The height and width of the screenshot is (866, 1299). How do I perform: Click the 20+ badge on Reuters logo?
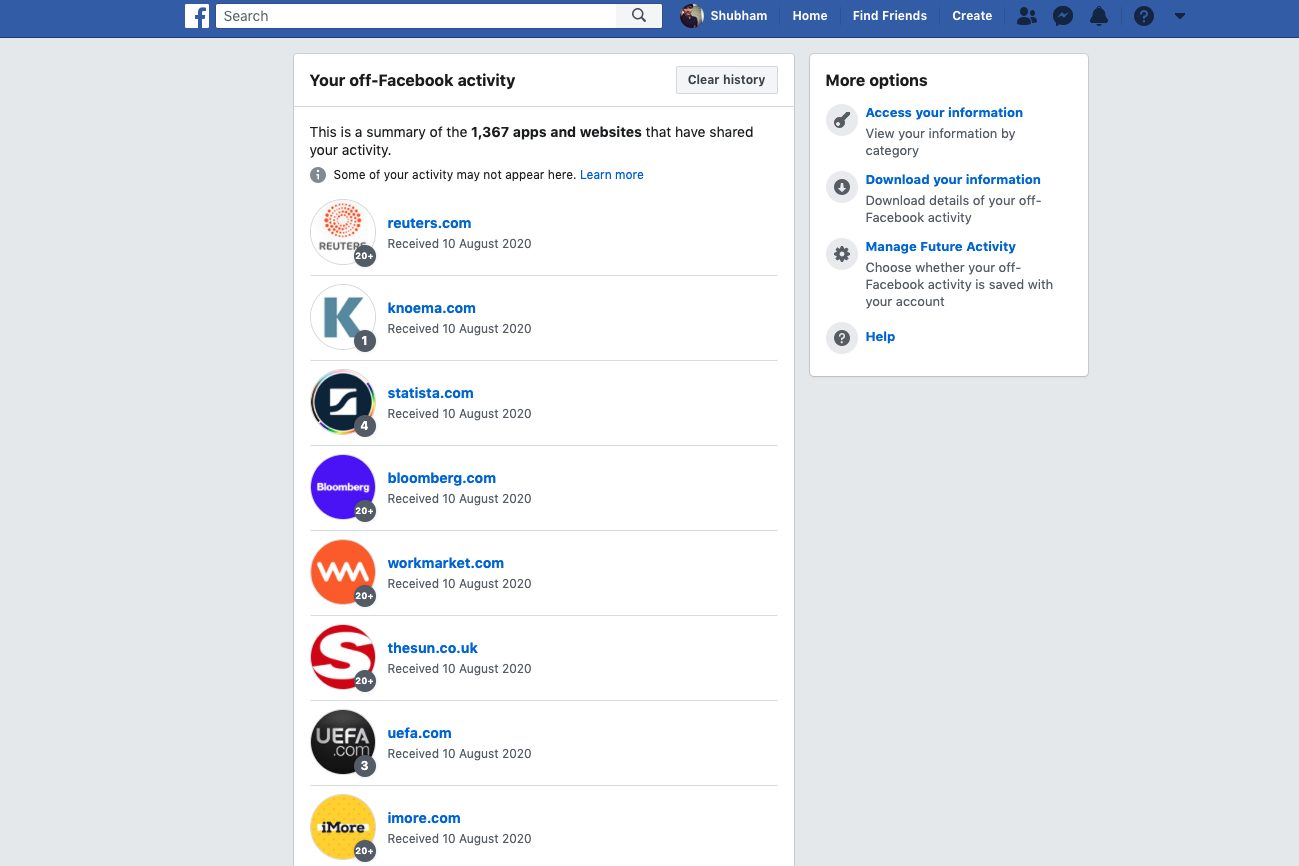click(x=365, y=256)
